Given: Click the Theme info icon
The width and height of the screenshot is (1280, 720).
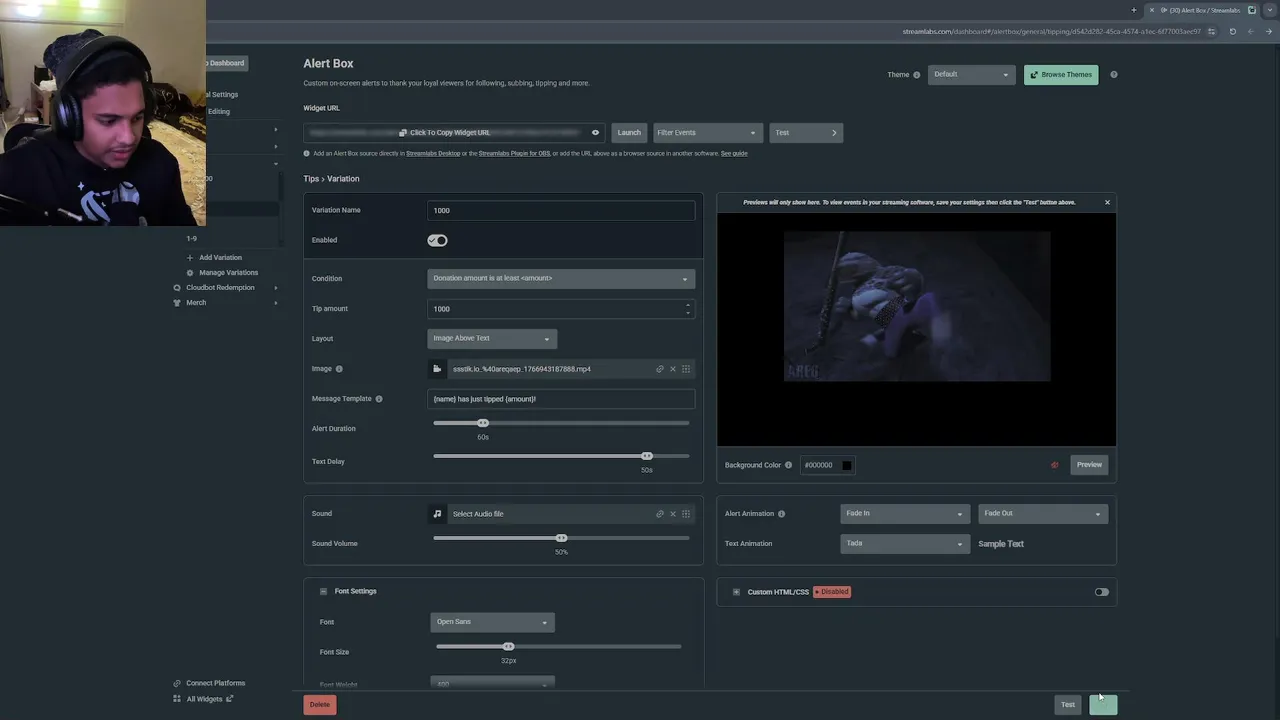Looking at the screenshot, I should click(916, 75).
